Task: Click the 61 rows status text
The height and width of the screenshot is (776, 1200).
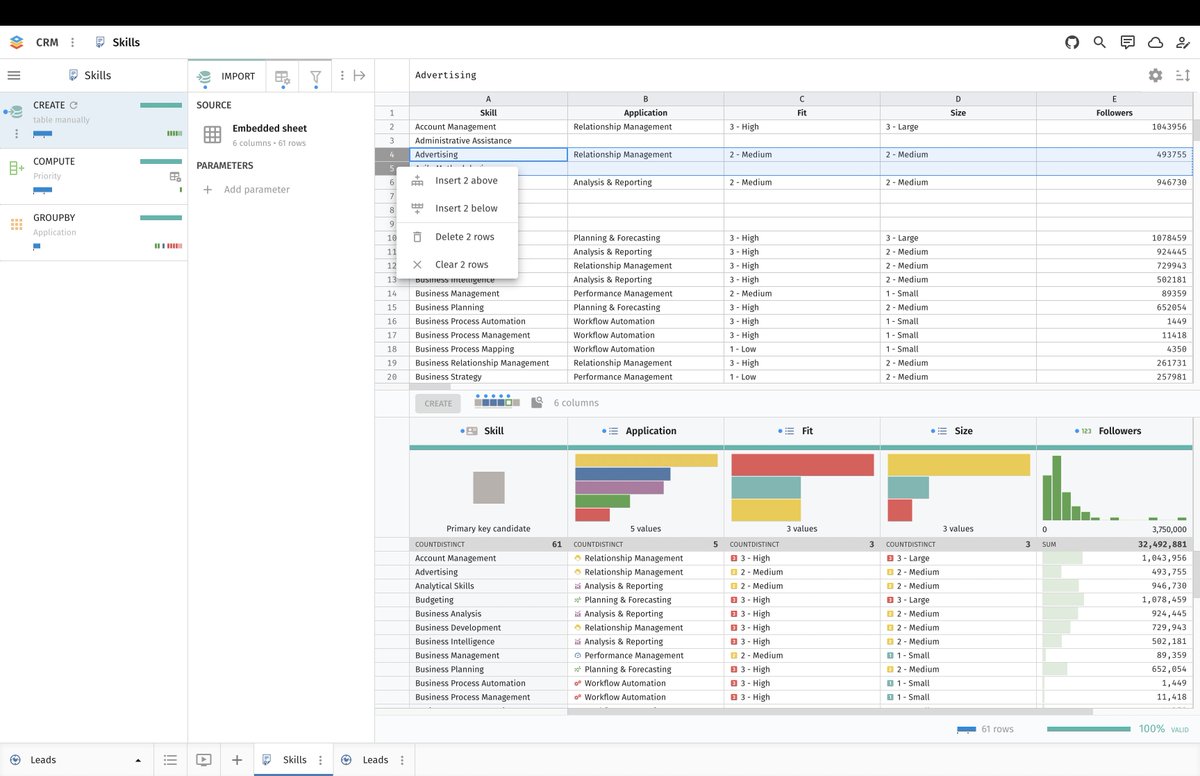Action: pos(997,730)
